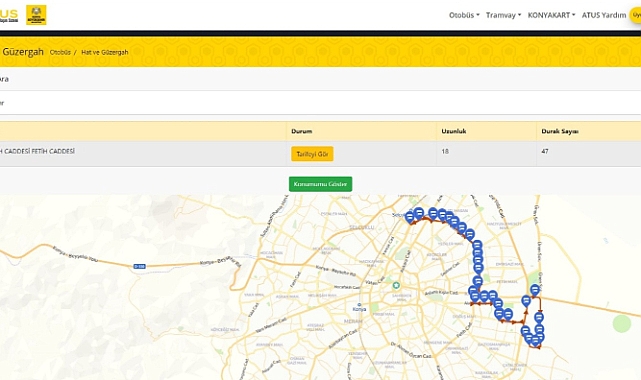Click the Konya city label marker on map
The width and height of the screenshot is (641, 380).
click(359, 308)
